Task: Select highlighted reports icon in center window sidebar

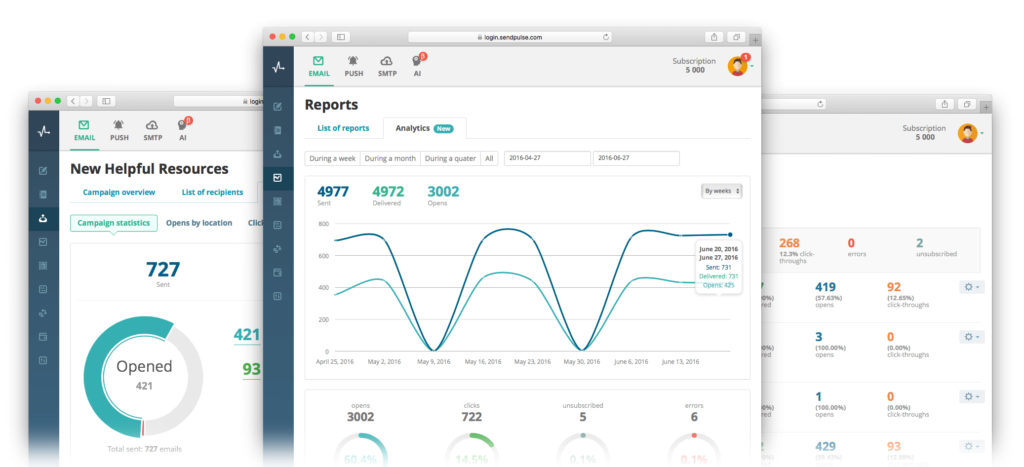Action: tap(278, 178)
